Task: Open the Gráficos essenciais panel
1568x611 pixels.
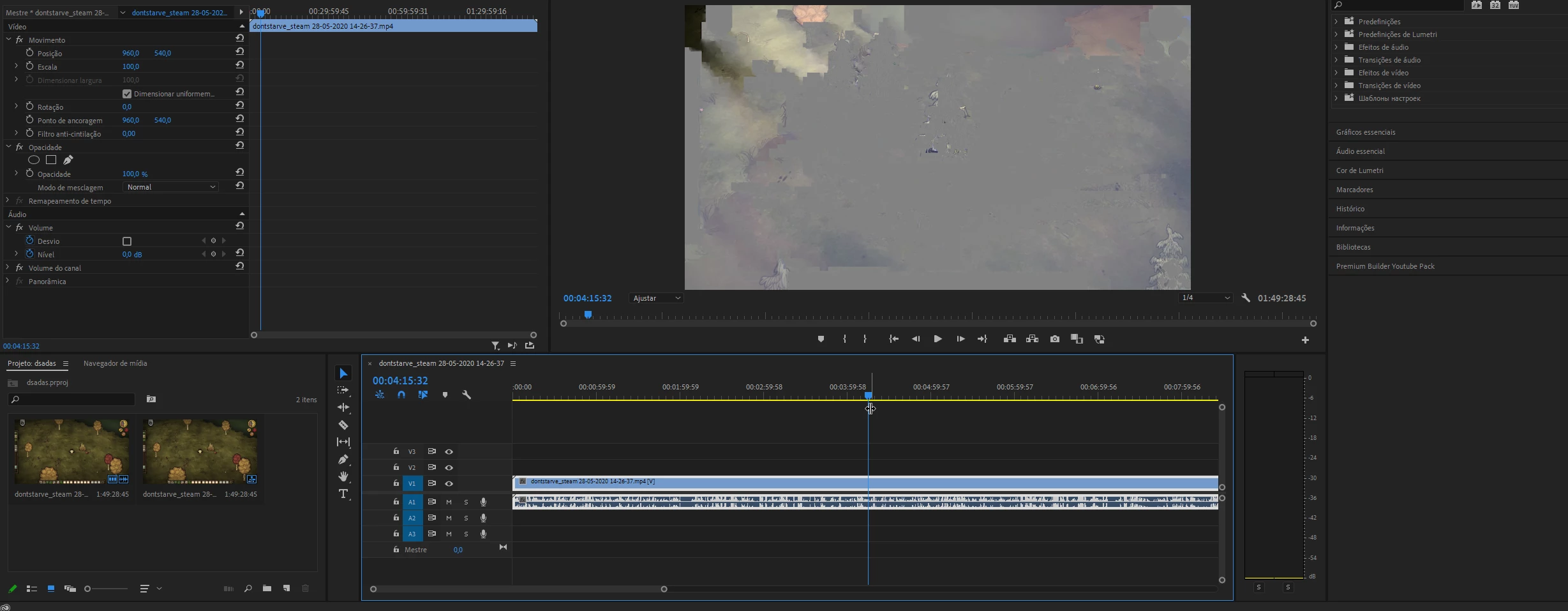Action: pos(1366,132)
